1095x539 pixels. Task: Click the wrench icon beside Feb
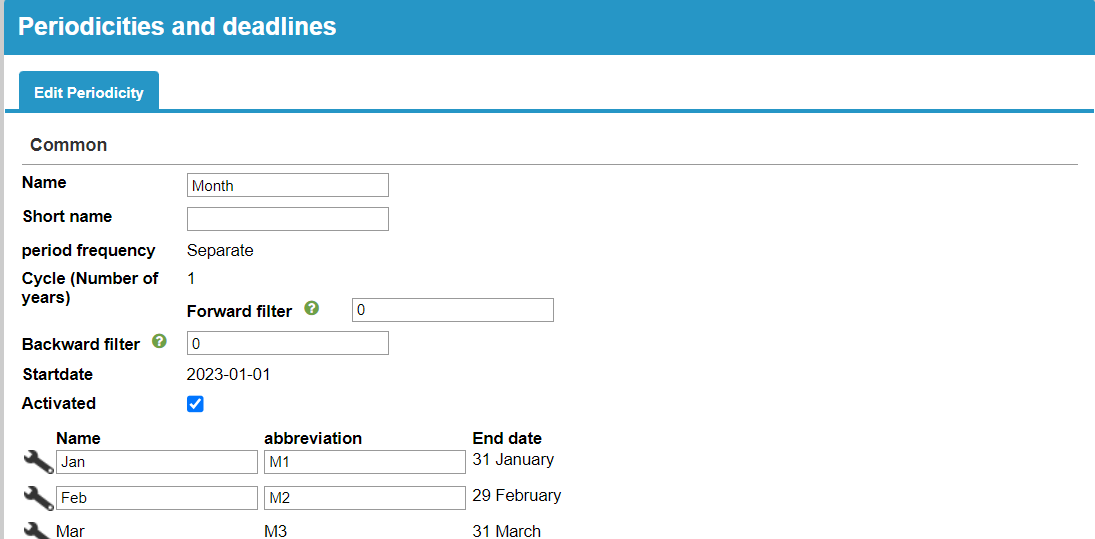tap(38, 498)
